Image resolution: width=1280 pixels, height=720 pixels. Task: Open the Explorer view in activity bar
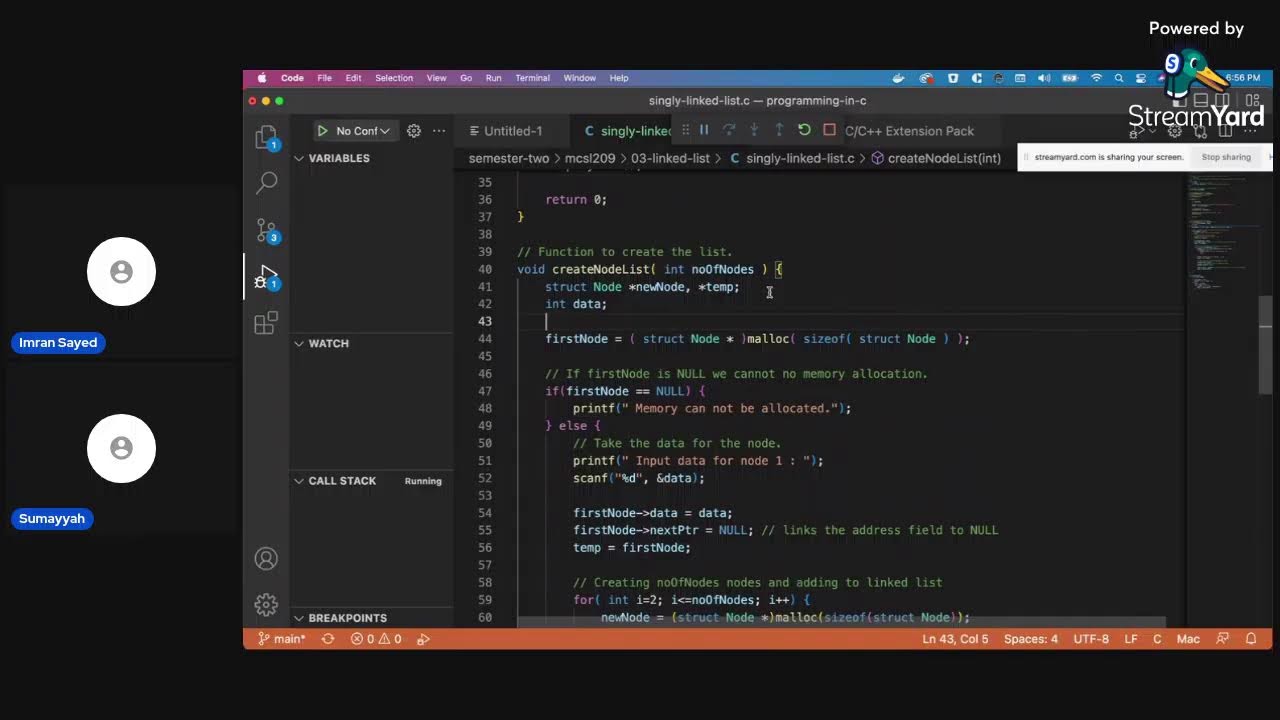(266, 137)
